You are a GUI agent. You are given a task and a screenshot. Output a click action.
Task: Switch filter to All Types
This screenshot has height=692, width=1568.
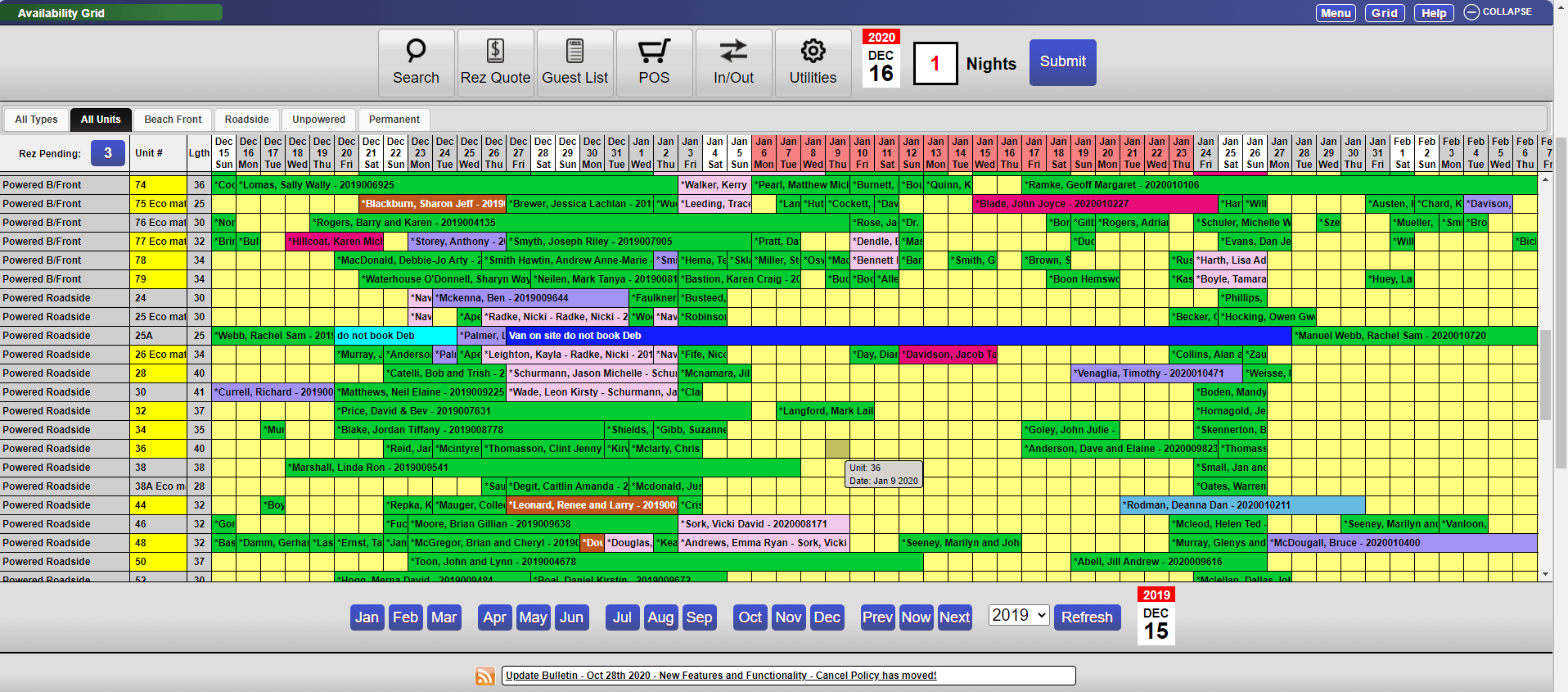click(36, 120)
